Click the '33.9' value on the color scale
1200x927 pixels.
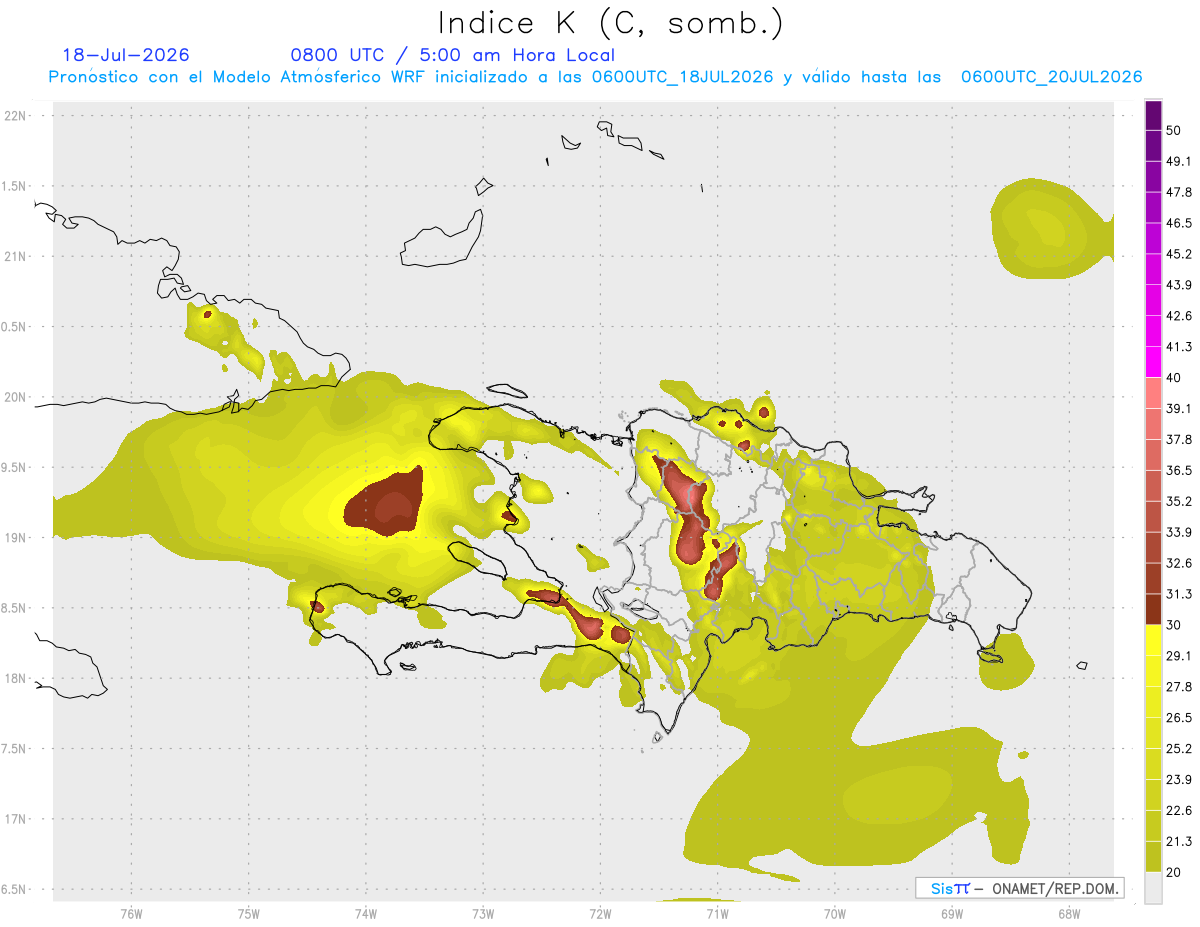click(1179, 532)
